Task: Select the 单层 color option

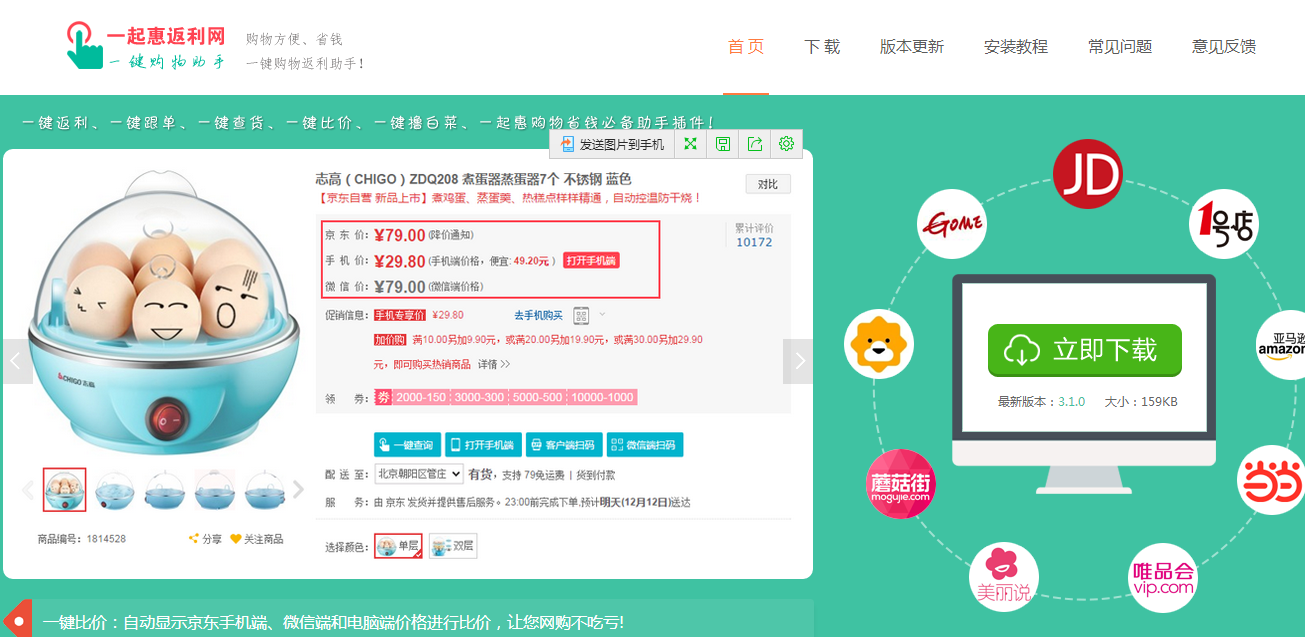Action: pos(398,545)
